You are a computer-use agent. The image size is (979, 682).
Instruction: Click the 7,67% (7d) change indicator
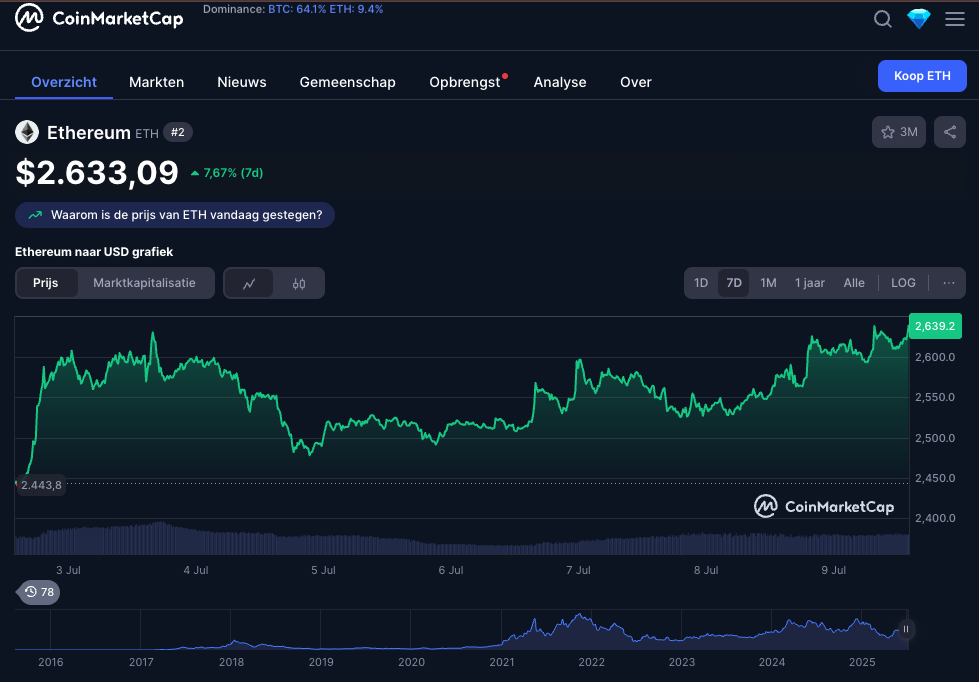(227, 173)
